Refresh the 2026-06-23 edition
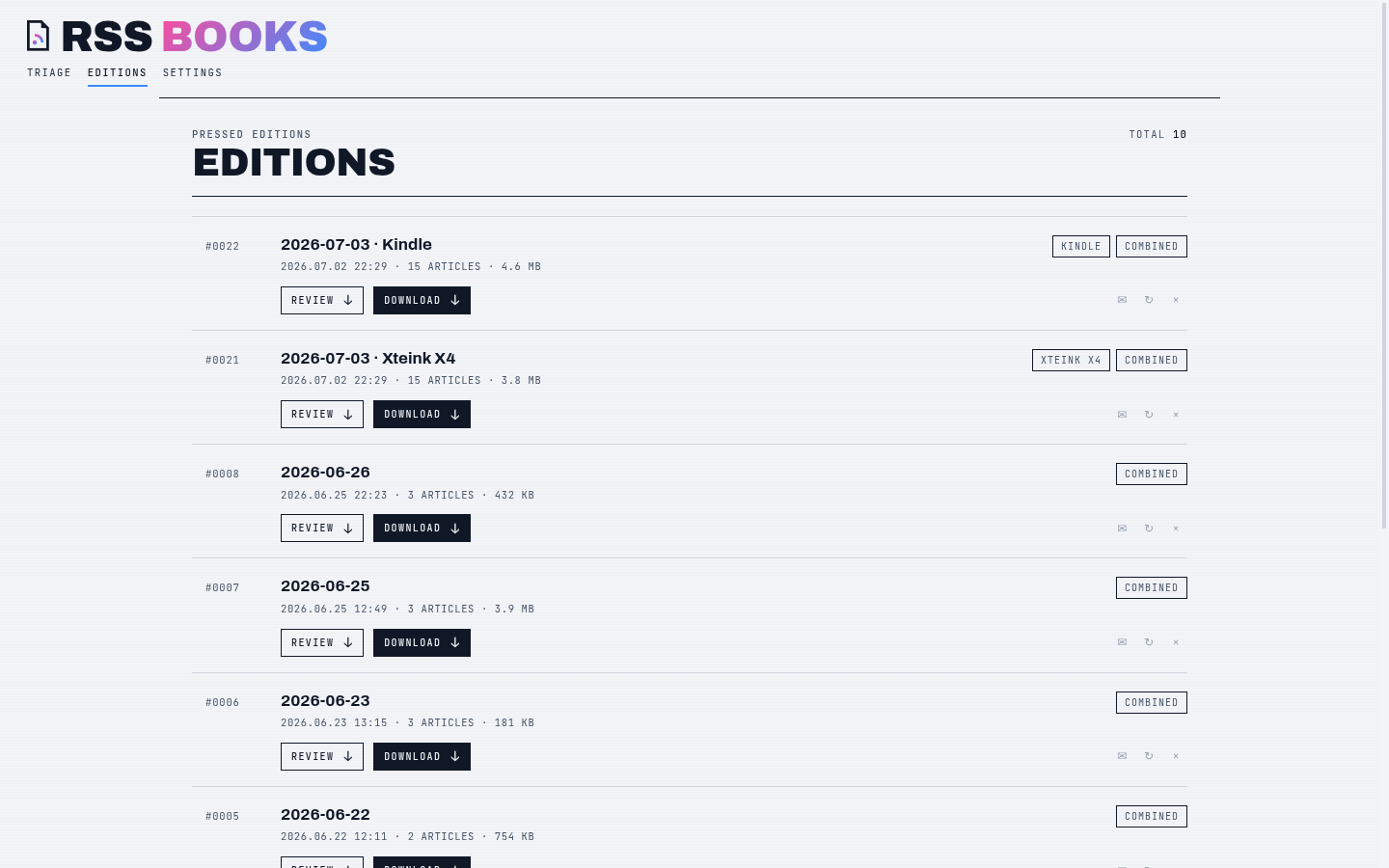1389x868 pixels. 1149,756
